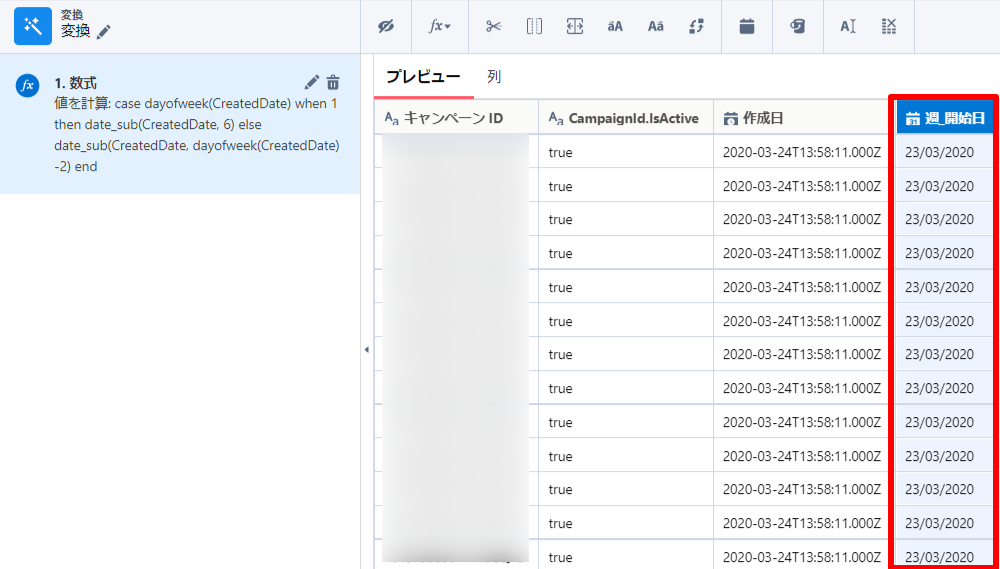Open the fx formula dropdown
Screen dimensions: 1000x569
coord(440,27)
